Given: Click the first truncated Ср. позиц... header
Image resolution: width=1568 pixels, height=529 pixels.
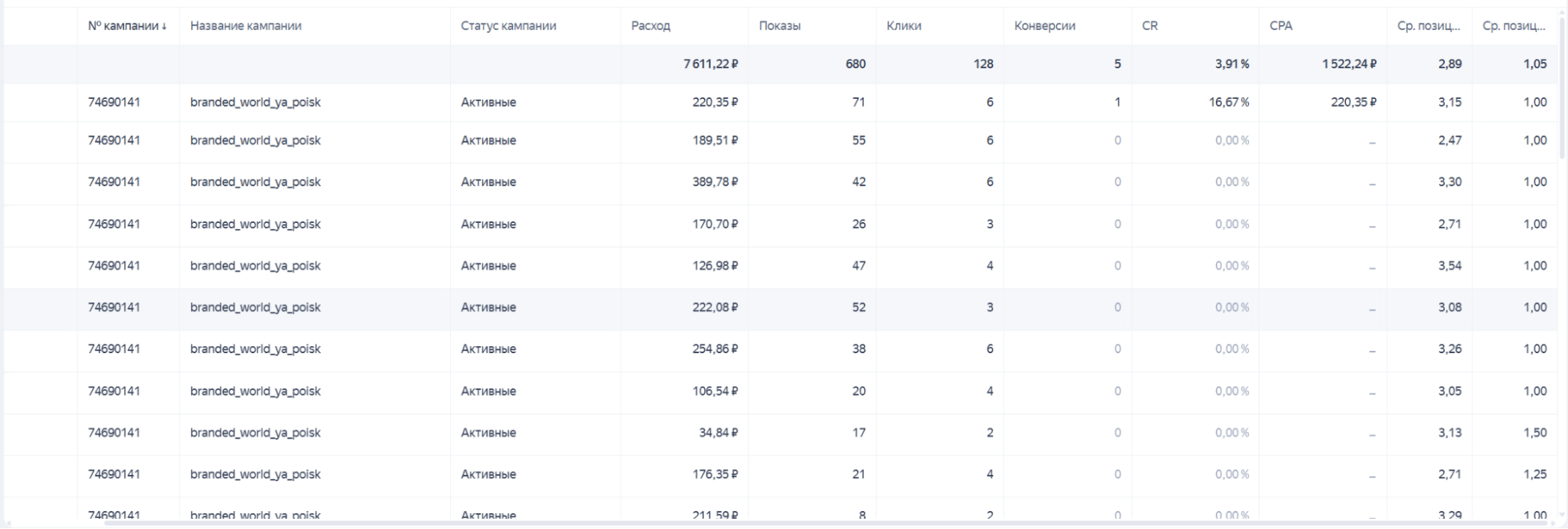Looking at the screenshot, I should pos(1428,26).
